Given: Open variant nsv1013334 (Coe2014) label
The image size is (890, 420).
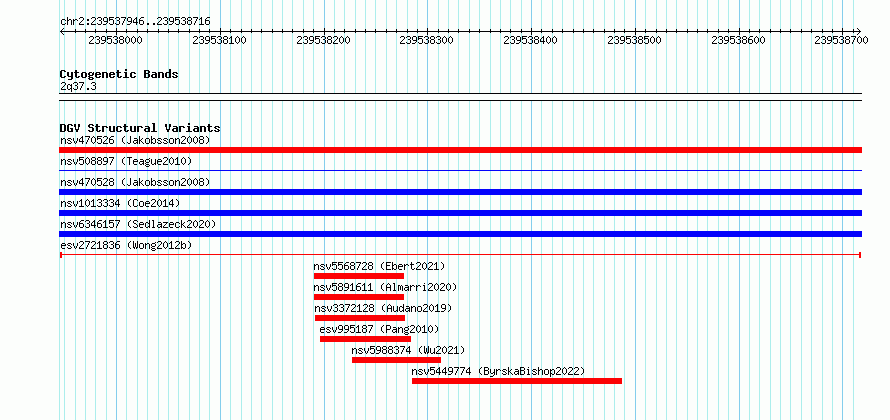Looking at the screenshot, I should coord(120,203).
